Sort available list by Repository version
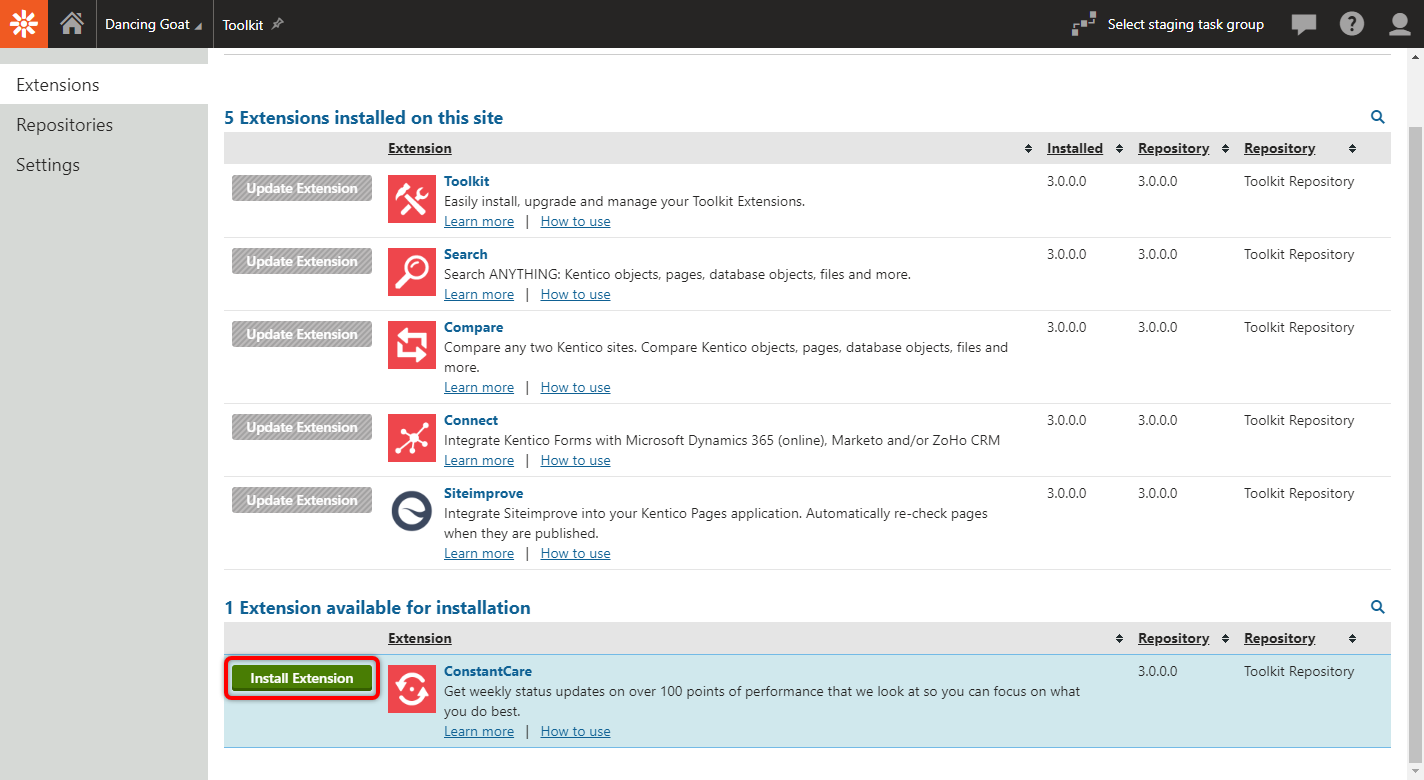 click(x=1225, y=638)
